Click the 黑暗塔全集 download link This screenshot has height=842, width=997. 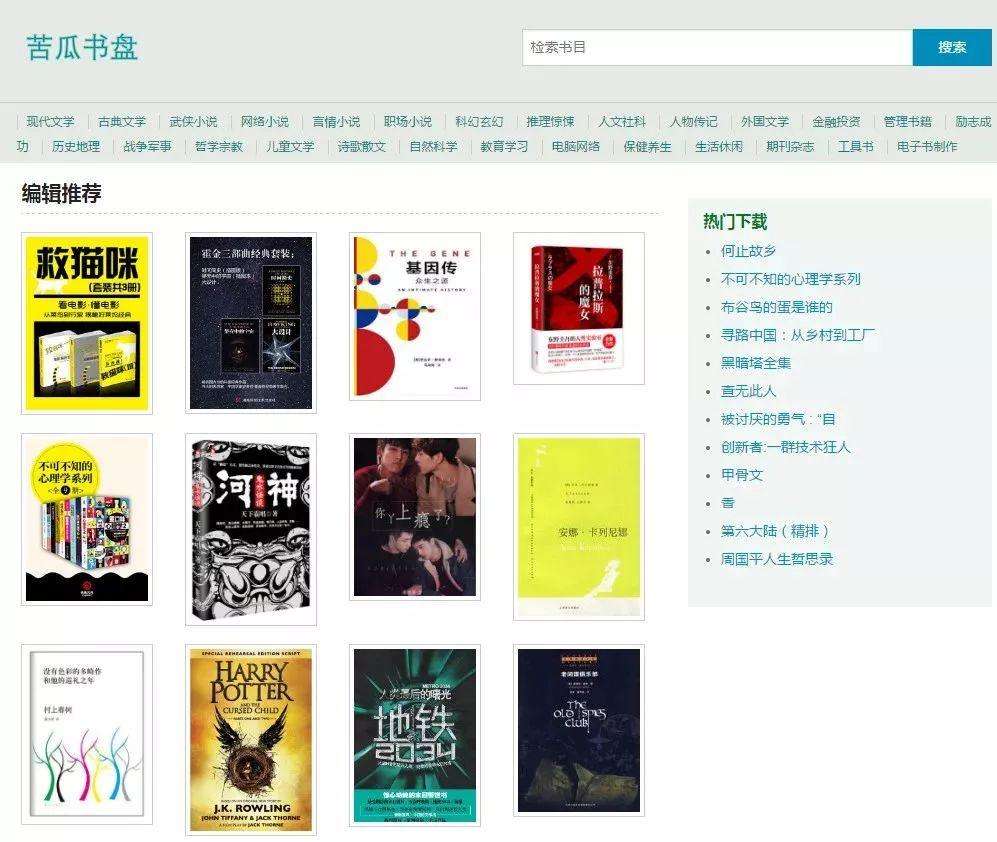(x=755, y=363)
